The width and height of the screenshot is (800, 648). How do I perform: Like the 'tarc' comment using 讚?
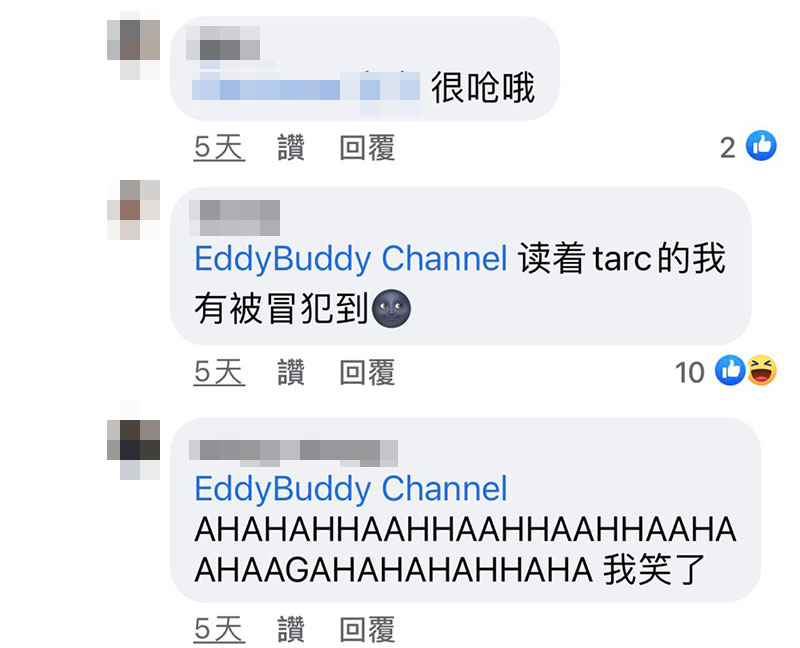[291, 371]
